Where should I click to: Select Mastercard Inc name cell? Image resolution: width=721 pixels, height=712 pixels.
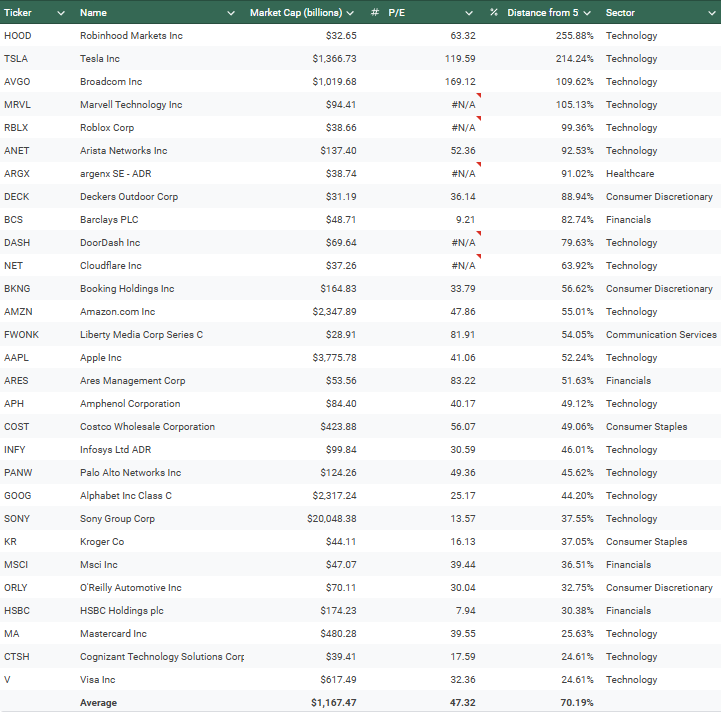click(113, 633)
